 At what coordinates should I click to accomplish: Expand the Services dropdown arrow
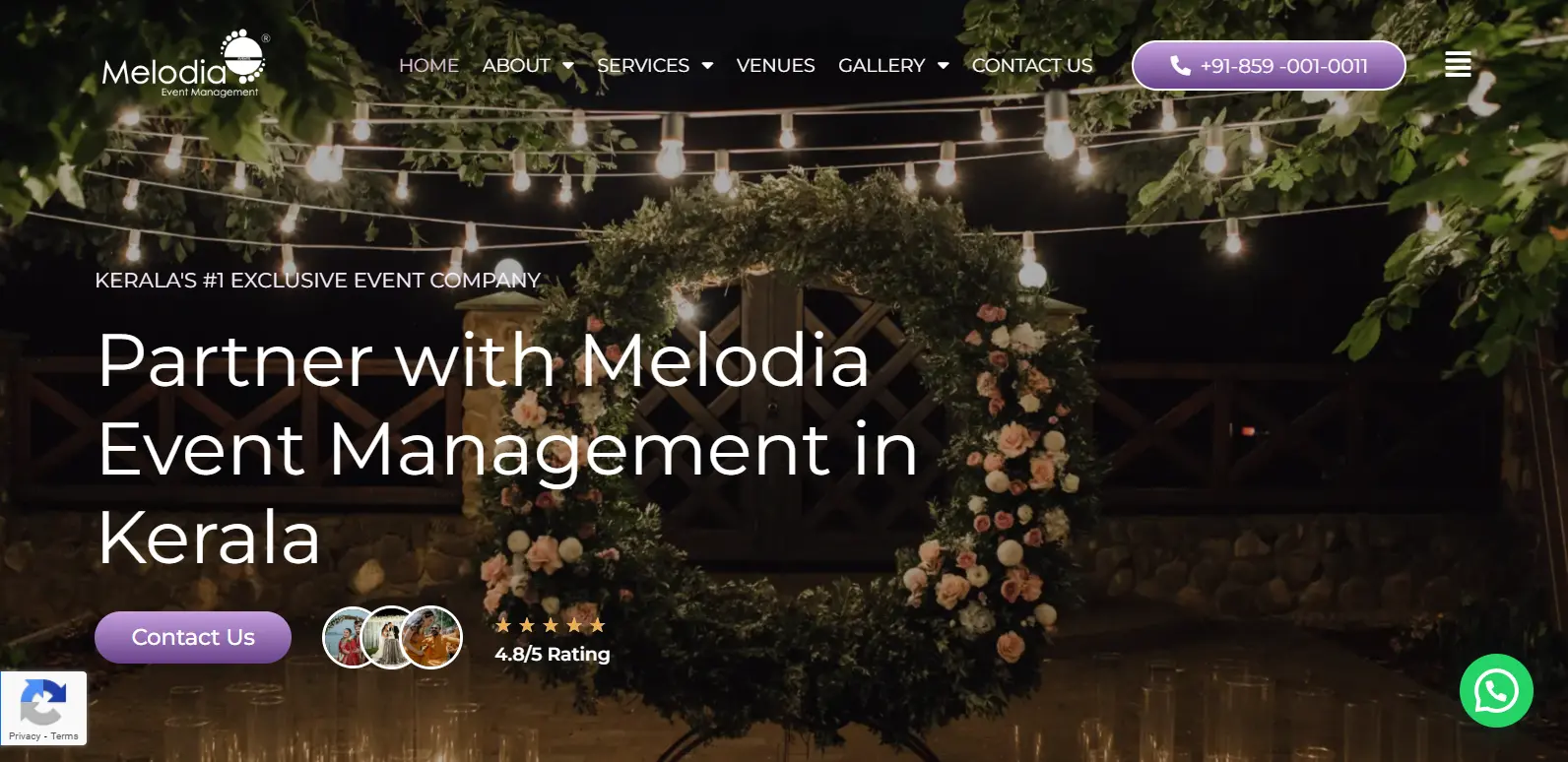click(x=707, y=66)
